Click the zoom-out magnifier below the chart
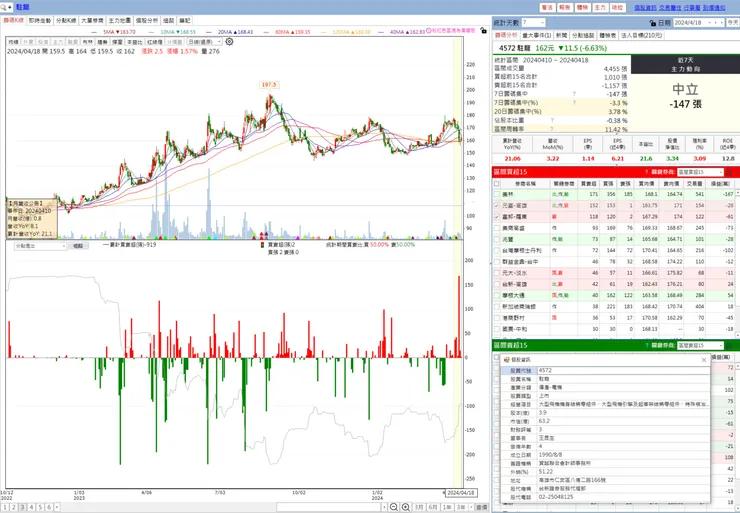740x513 pixels. pyautogui.click(x=394, y=507)
